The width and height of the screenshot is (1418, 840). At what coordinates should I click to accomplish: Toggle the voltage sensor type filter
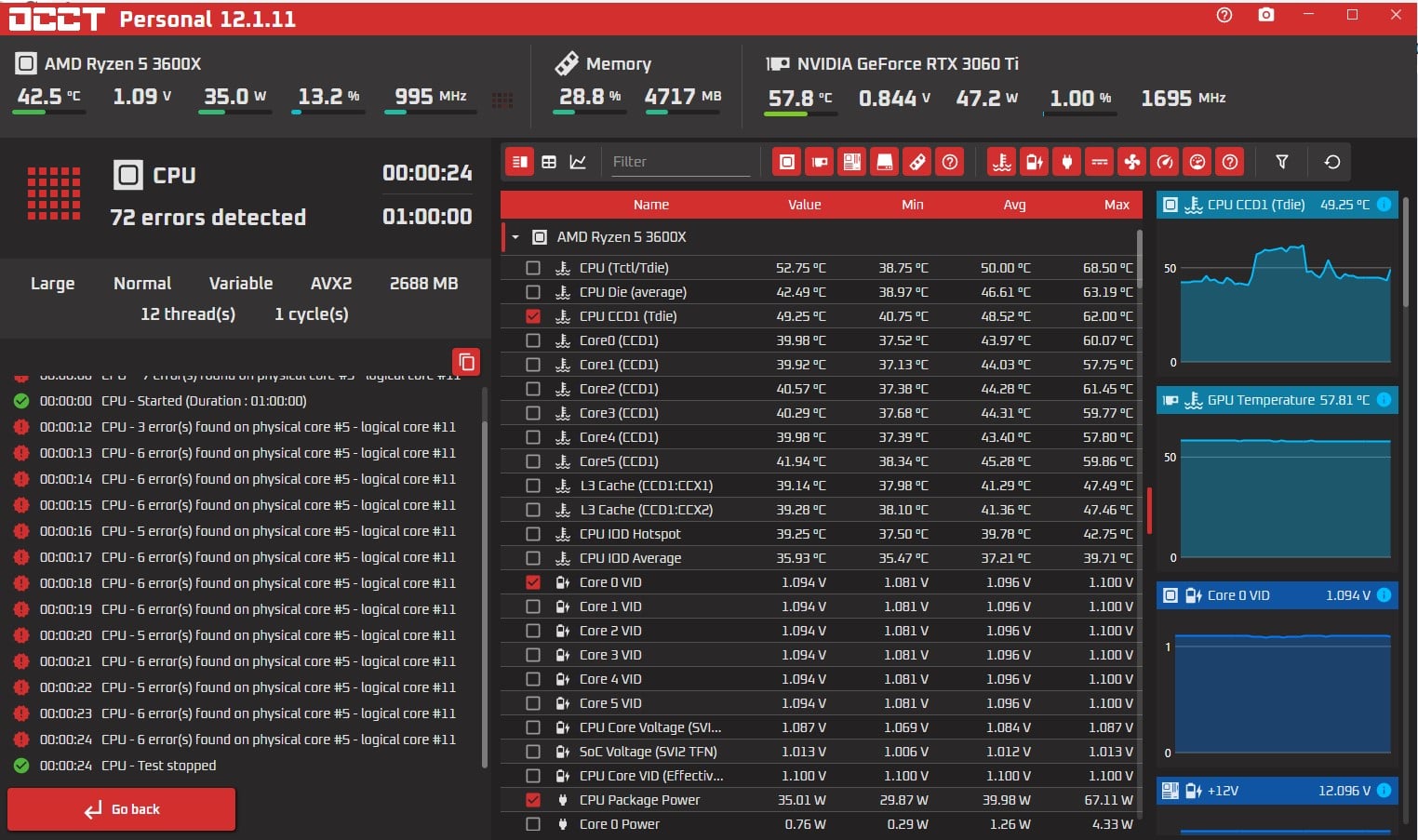pos(1035,162)
